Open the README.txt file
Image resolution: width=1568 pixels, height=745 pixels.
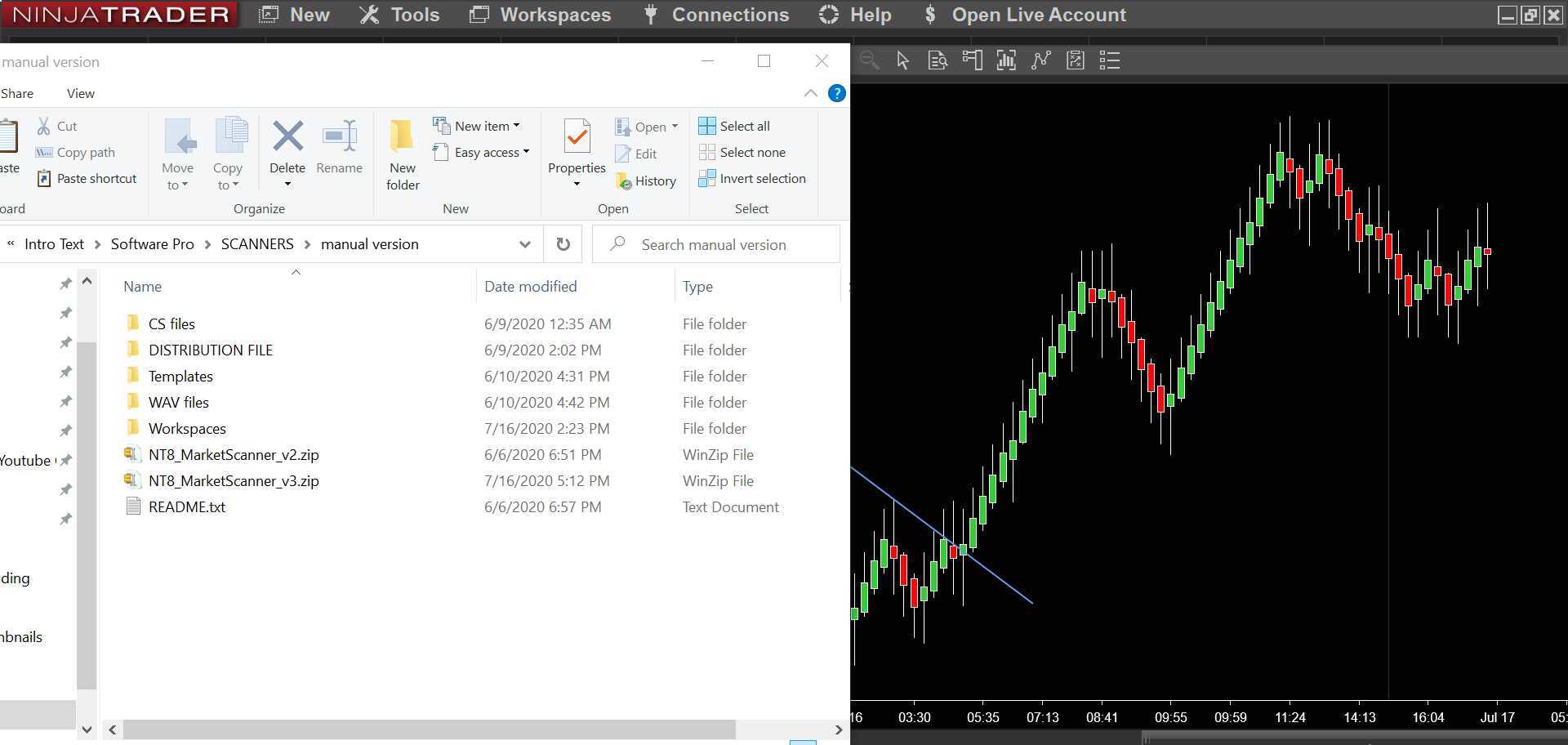(186, 506)
